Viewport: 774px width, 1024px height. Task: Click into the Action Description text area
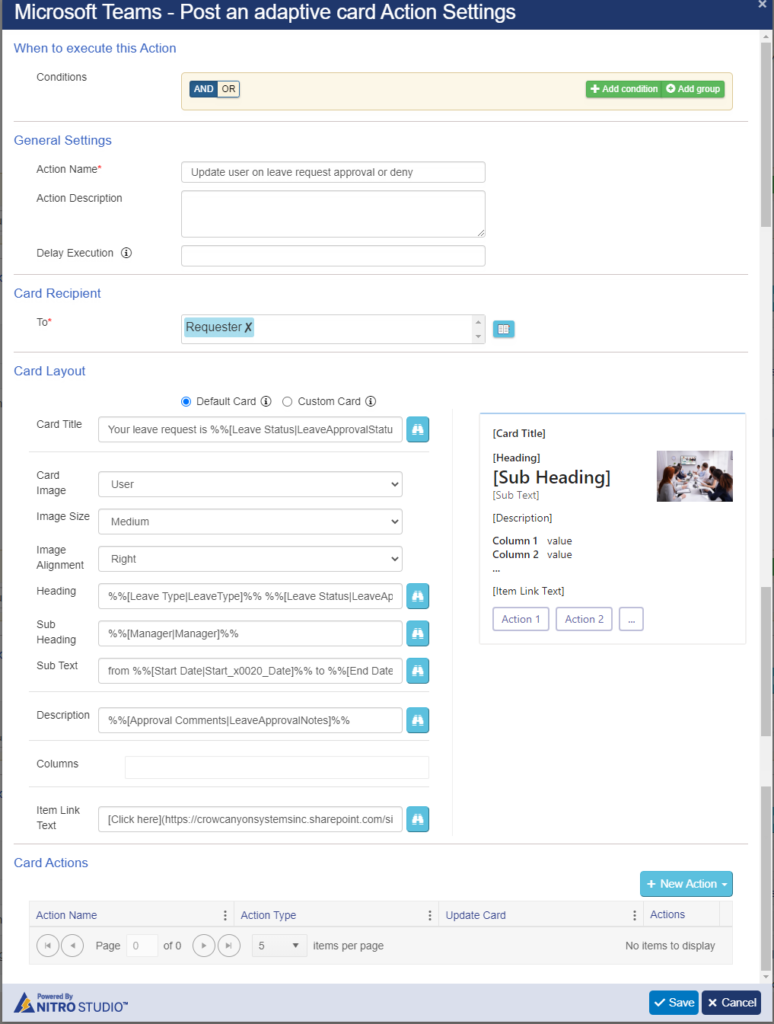[333, 214]
